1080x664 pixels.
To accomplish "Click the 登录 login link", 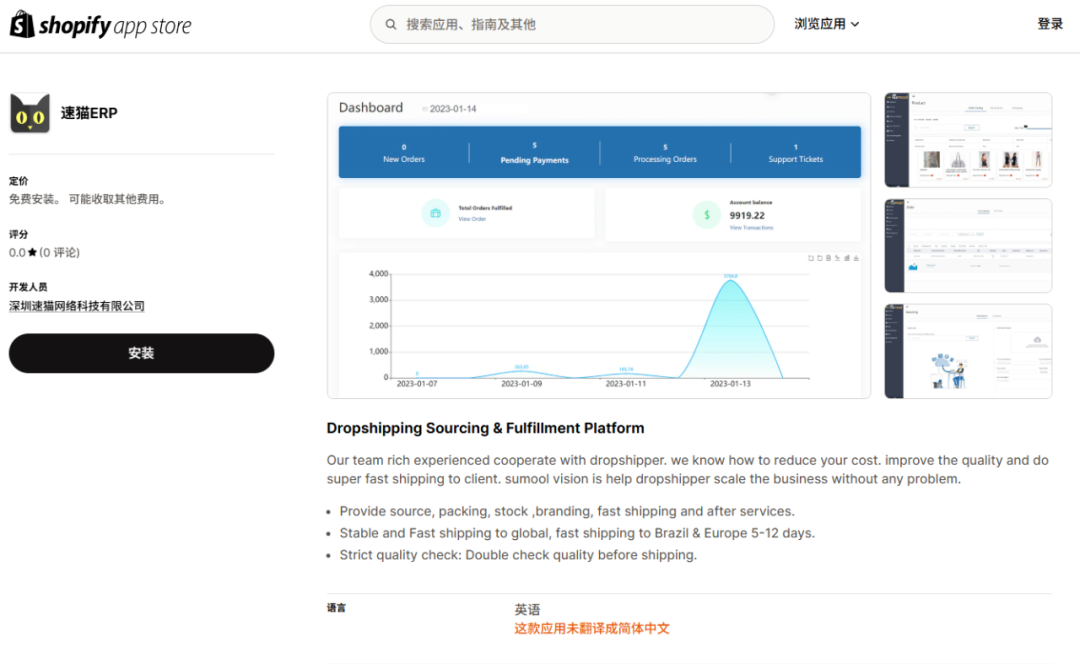I will point(1050,24).
